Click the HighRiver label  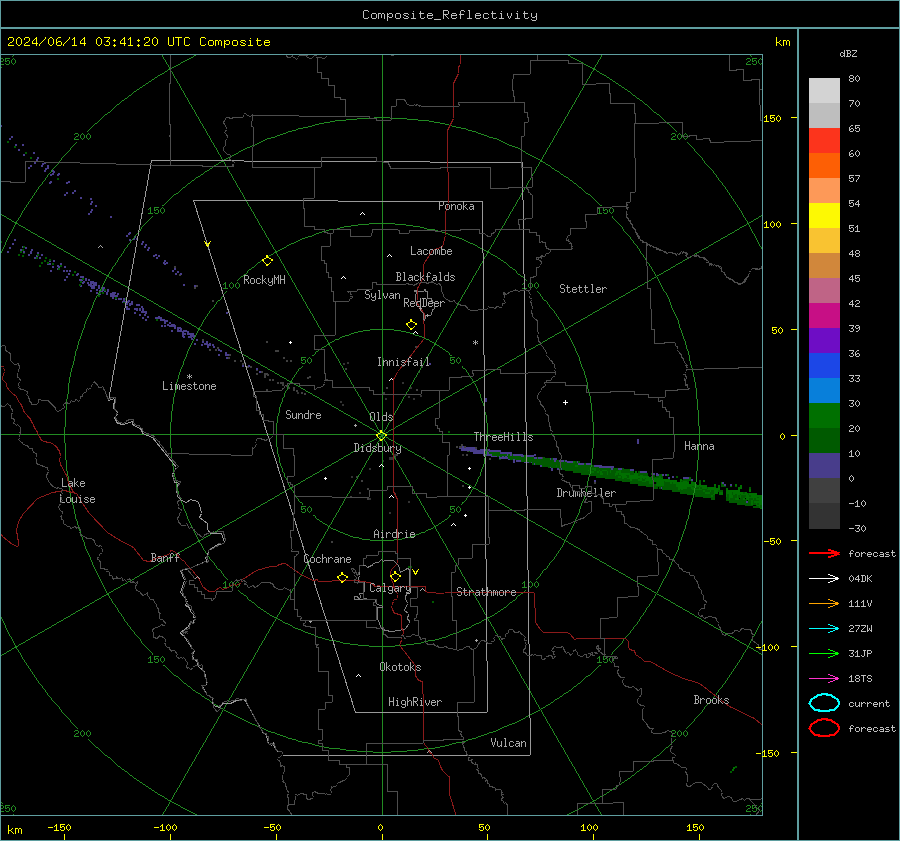coord(415,702)
